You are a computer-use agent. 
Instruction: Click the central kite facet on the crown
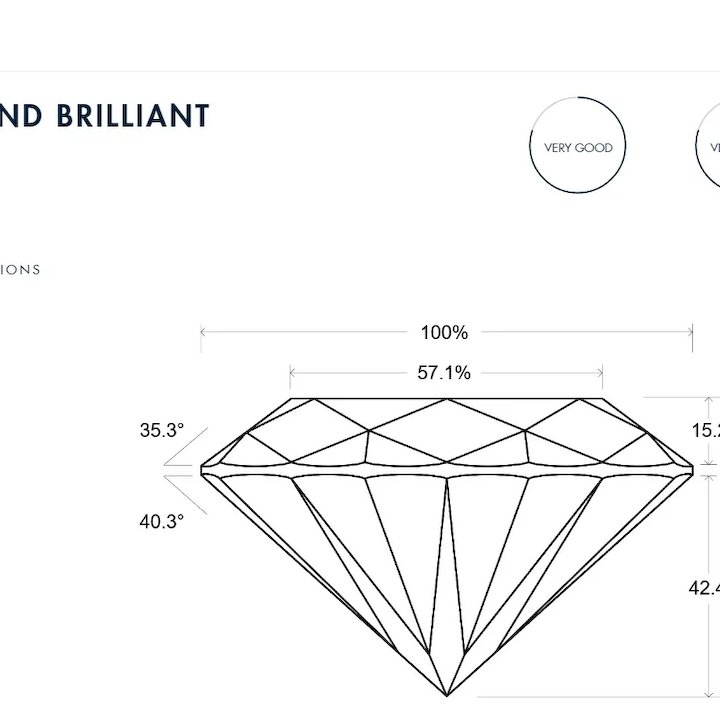[x=447, y=430]
